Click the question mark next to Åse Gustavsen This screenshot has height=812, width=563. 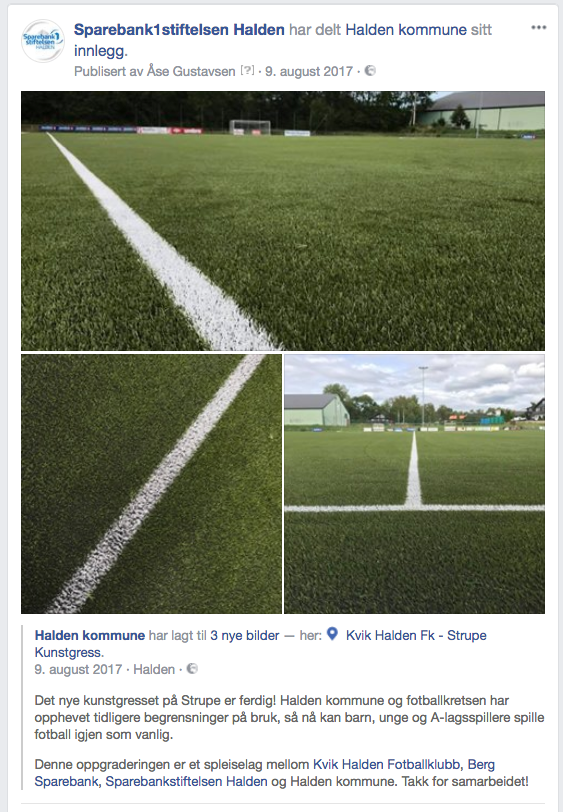pyautogui.click(x=247, y=71)
